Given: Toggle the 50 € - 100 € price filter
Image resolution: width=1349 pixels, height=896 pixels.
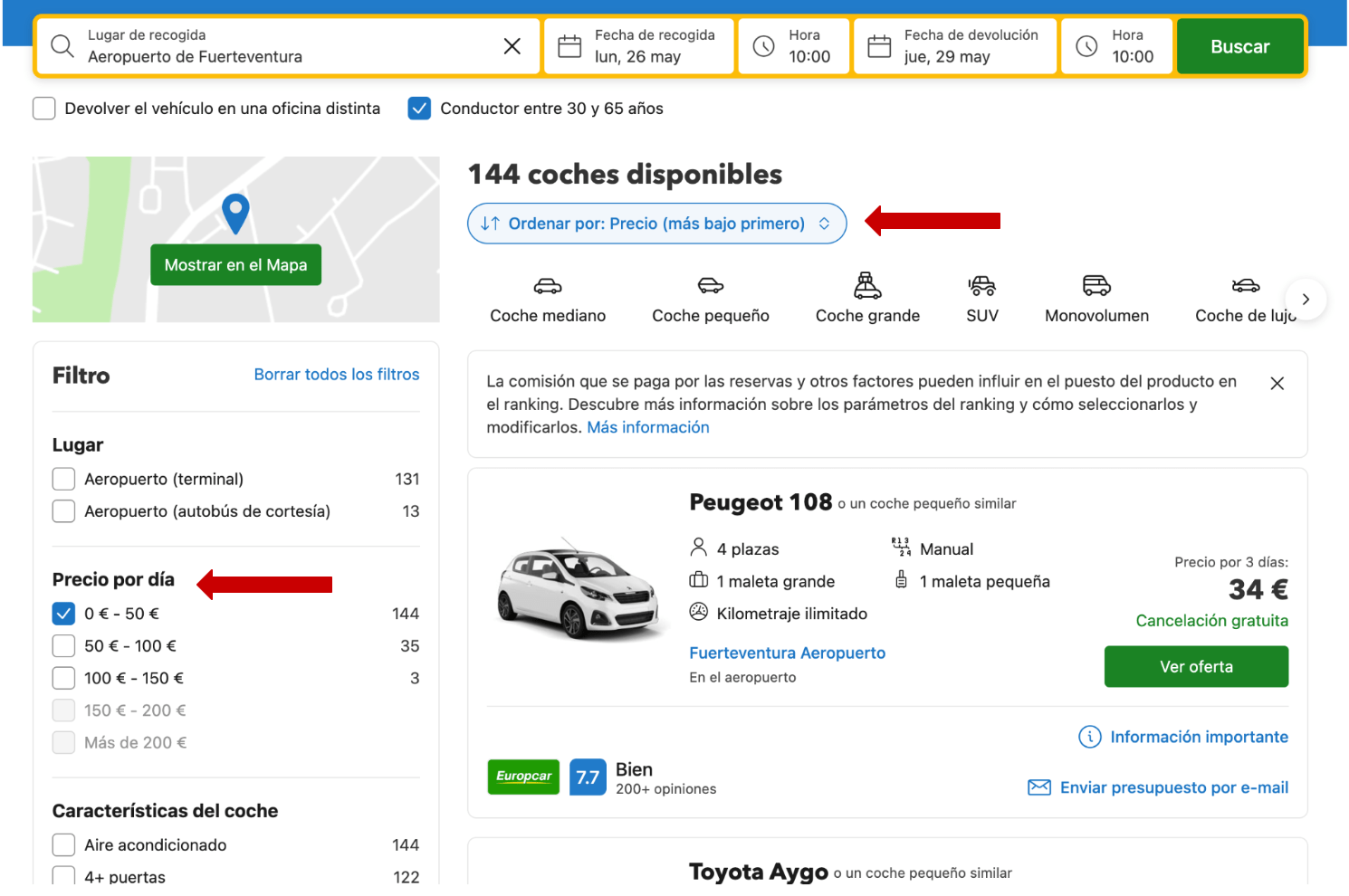Looking at the screenshot, I should tap(63, 646).
